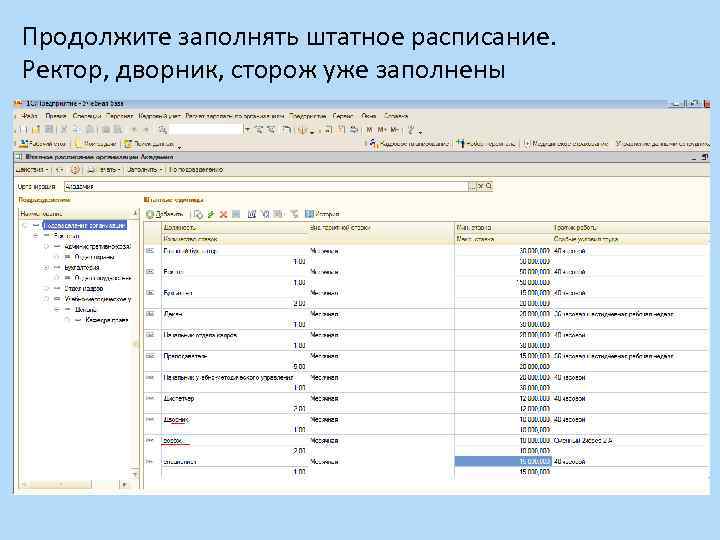Viewport: 720px width, 540px height.
Task: Open the История icon in table toolbar
Action: pos(309,214)
